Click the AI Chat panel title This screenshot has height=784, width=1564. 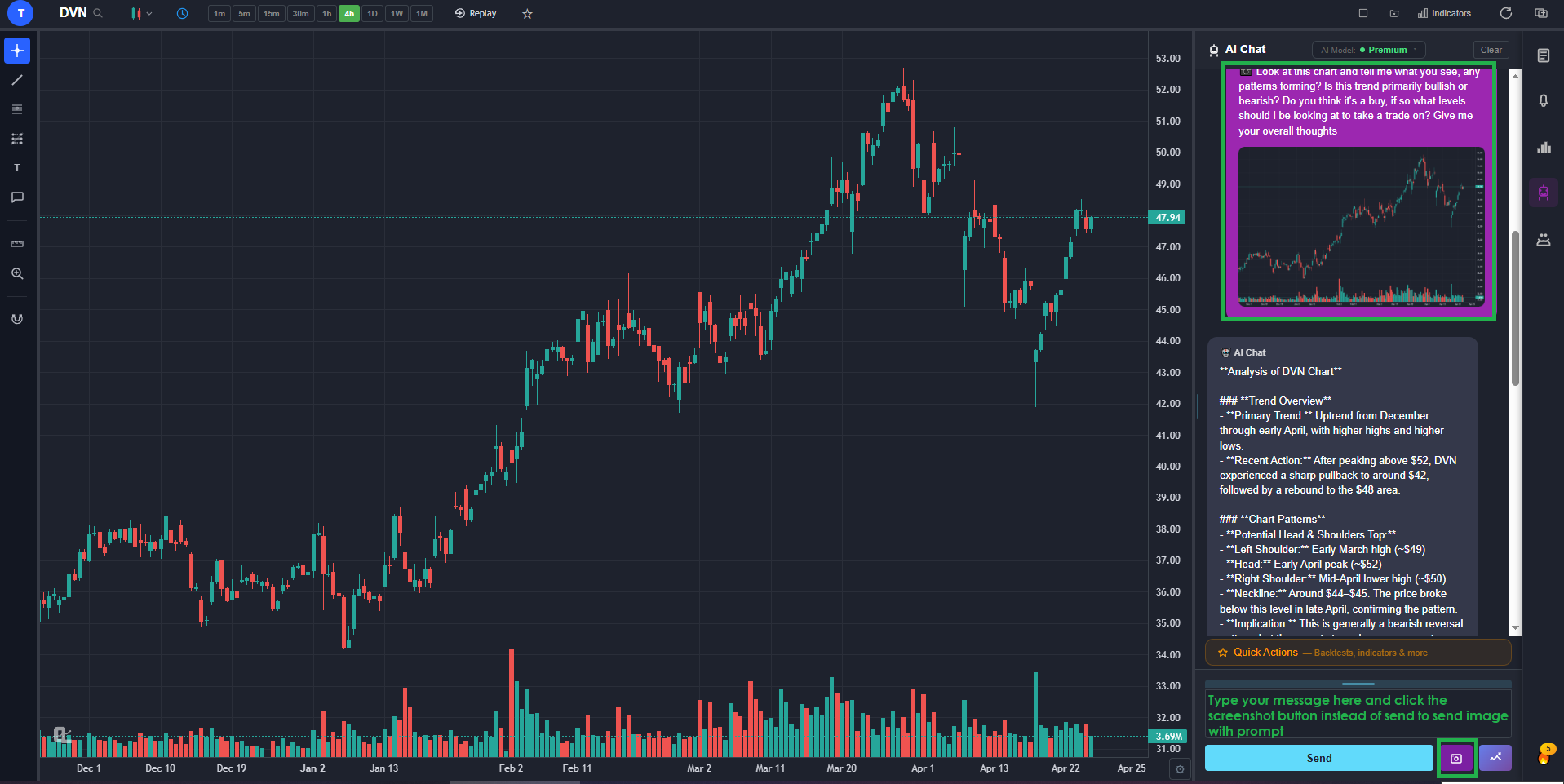coord(1245,50)
